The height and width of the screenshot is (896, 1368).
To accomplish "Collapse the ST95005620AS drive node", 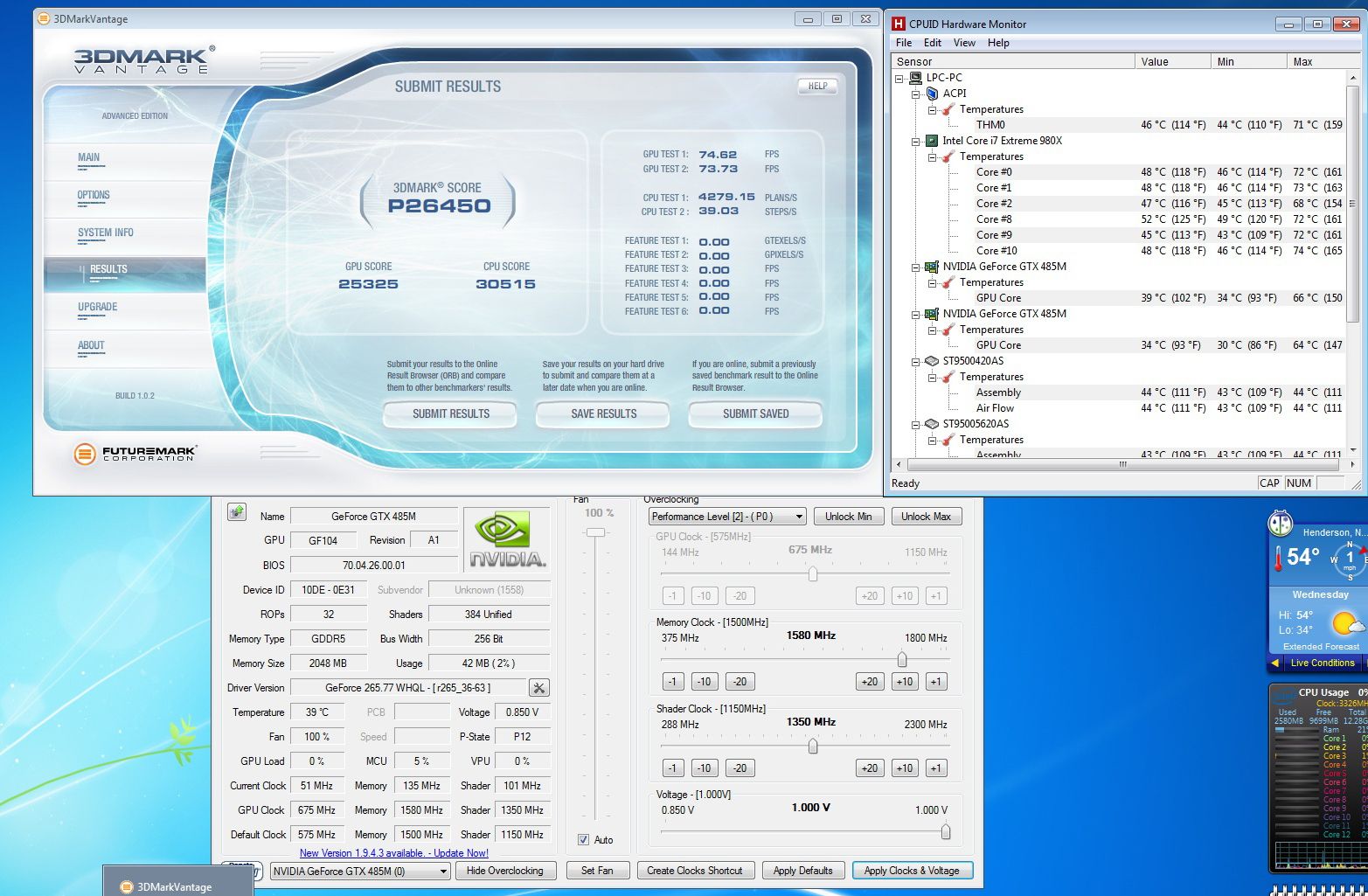I will (916, 424).
